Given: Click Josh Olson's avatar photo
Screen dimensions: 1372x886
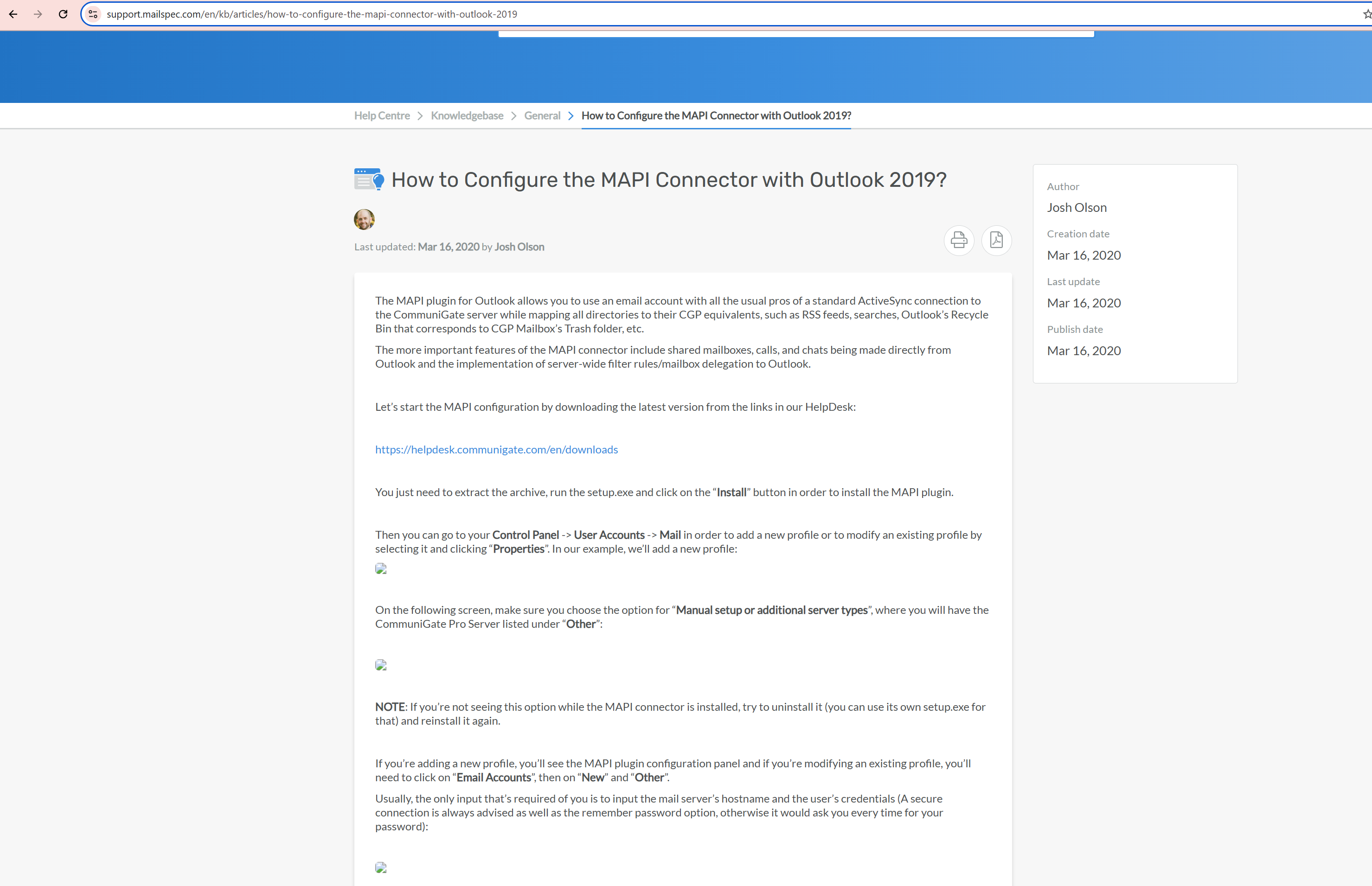Looking at the screenshot, I should click(x=364, y=219).
